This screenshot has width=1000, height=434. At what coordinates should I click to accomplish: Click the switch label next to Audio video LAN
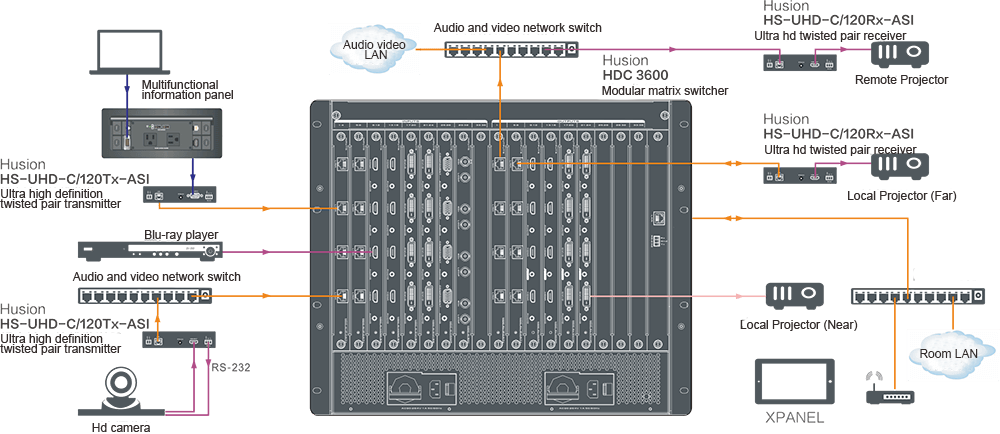tap(518, 28)
